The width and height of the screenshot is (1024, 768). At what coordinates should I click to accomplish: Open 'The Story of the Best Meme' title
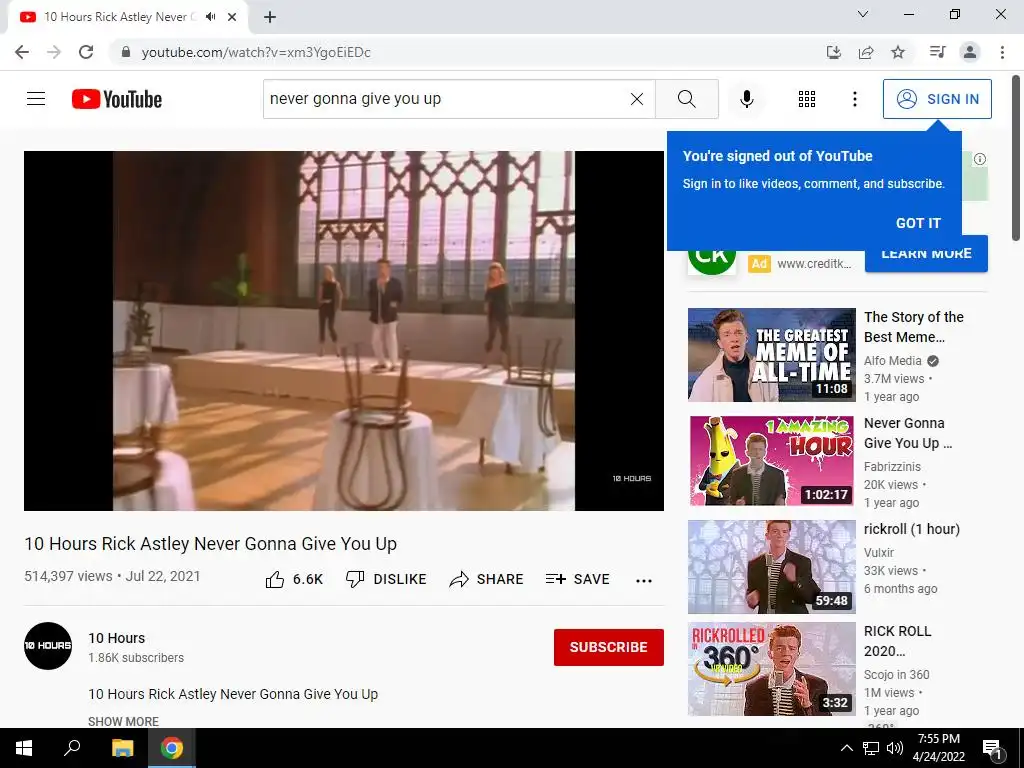coord(914,327)
